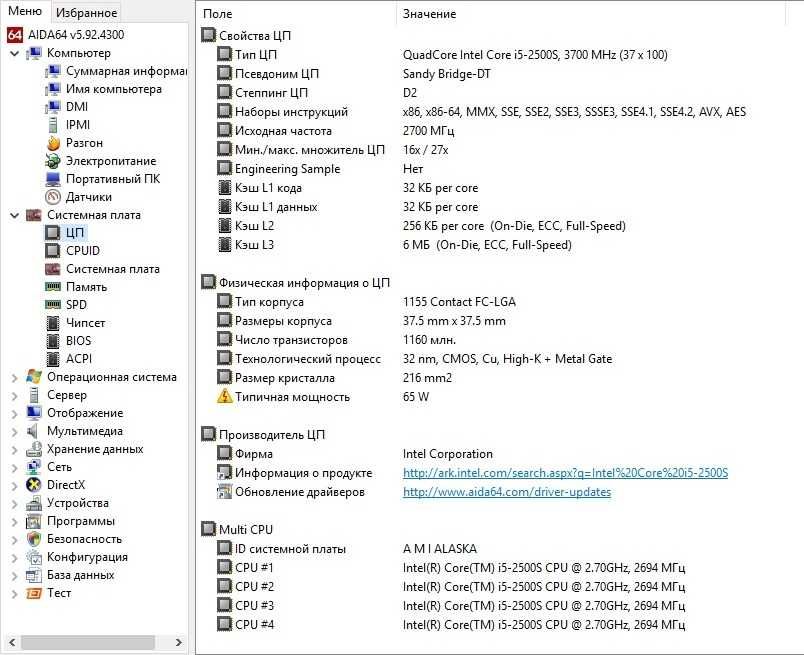
Task: Click the ACPI chip icon
Action: click(x=53, y=359)
